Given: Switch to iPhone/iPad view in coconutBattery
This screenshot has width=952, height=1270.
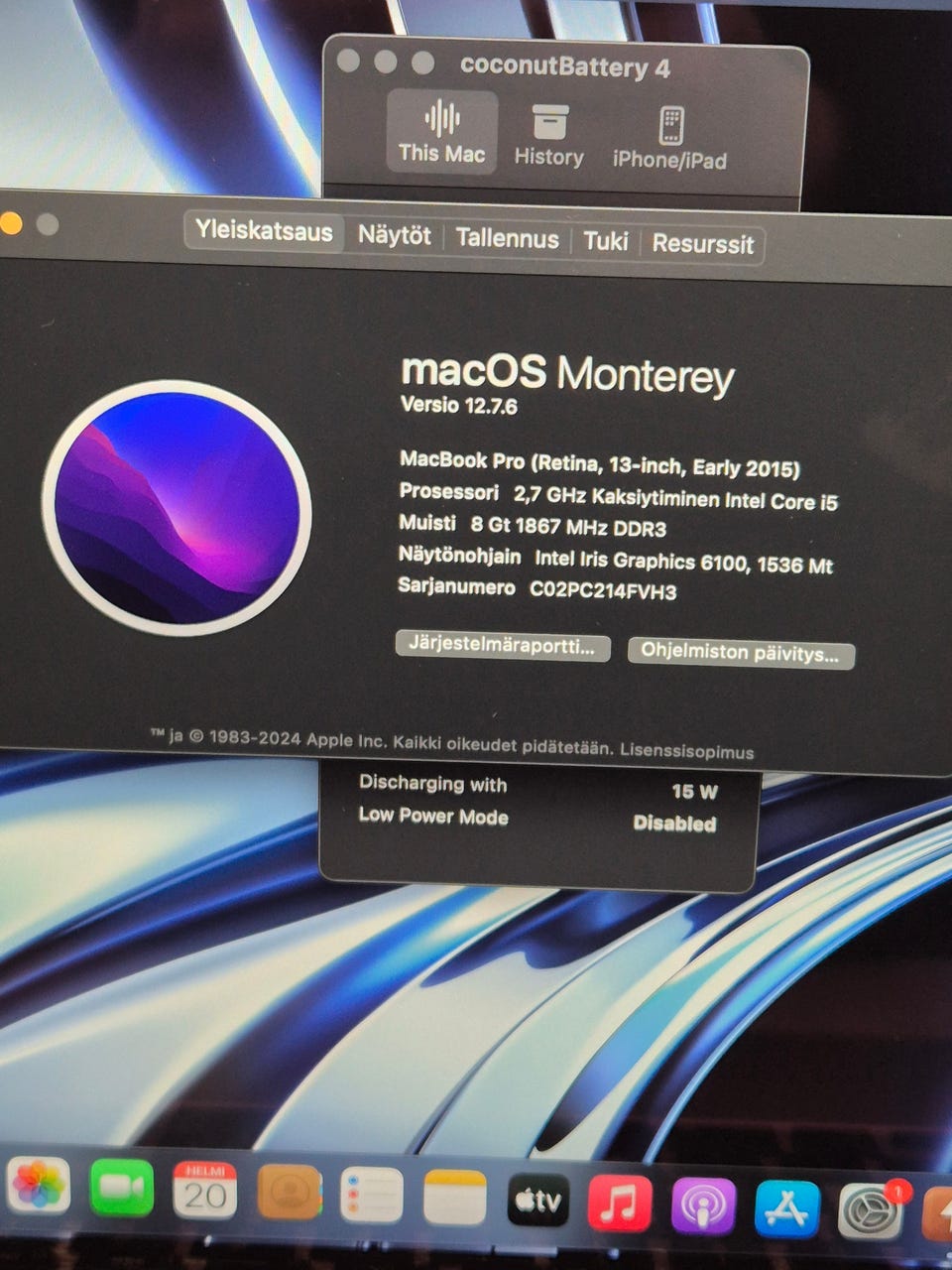Looking at the screenshot, I should (x=669, y=138).
